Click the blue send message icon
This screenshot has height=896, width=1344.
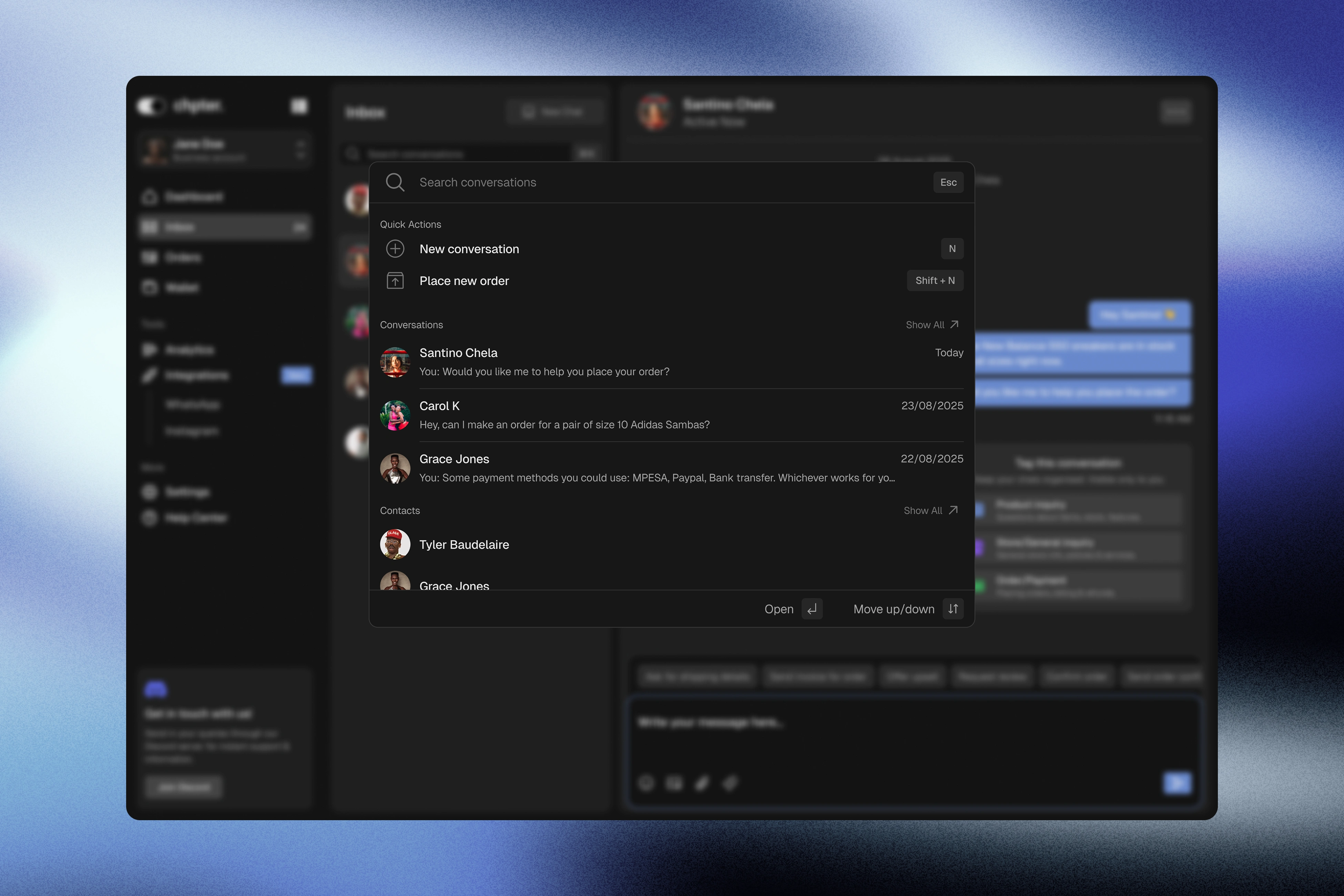point(1177,782)
